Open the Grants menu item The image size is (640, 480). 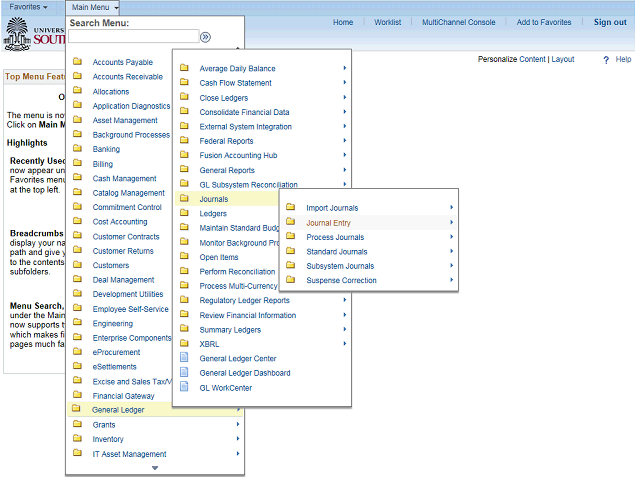105,425
